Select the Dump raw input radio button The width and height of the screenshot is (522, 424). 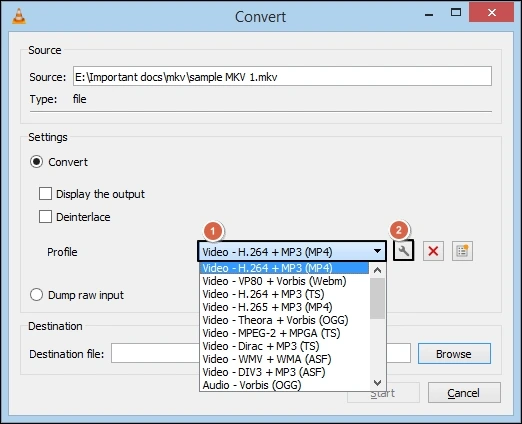click(x=36, y=295)
